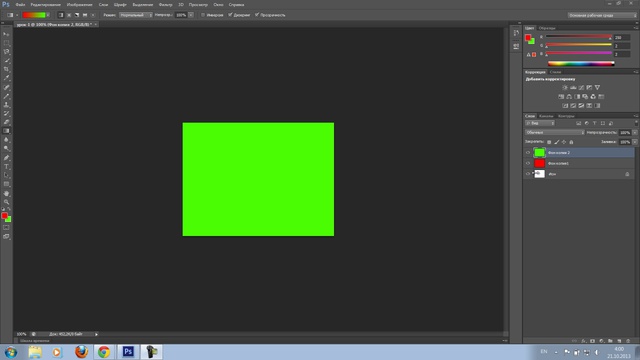
Task: Select the Rectangular Marquee tool
Action: tap(6, 43)
